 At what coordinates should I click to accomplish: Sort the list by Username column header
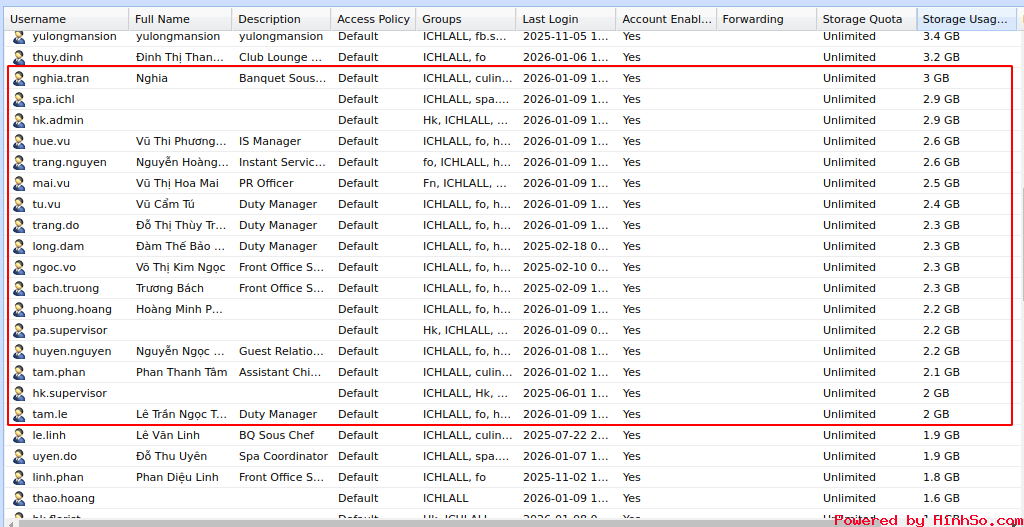(64, 19)
